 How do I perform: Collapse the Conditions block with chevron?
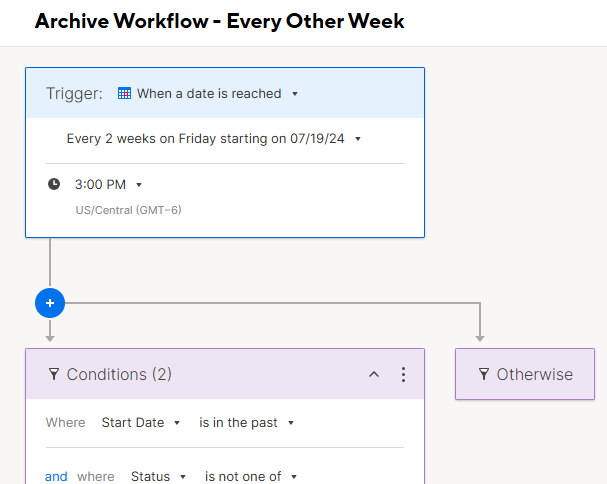[x=374, y=374]
